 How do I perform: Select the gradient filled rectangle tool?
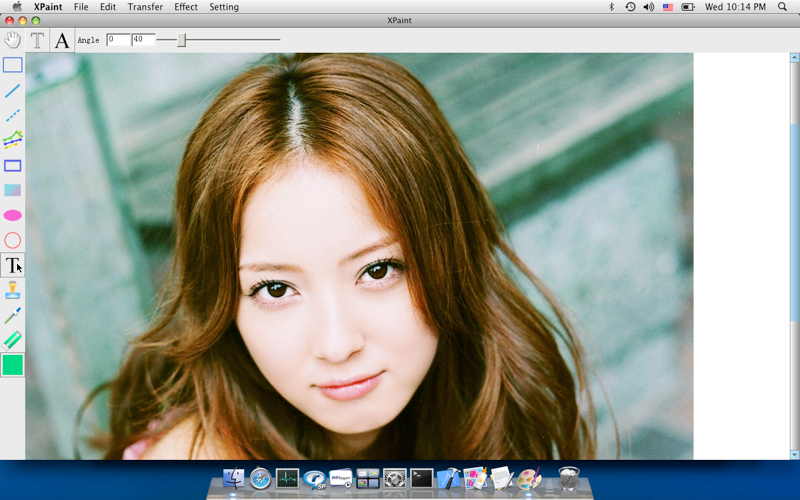tap(13, 190)
